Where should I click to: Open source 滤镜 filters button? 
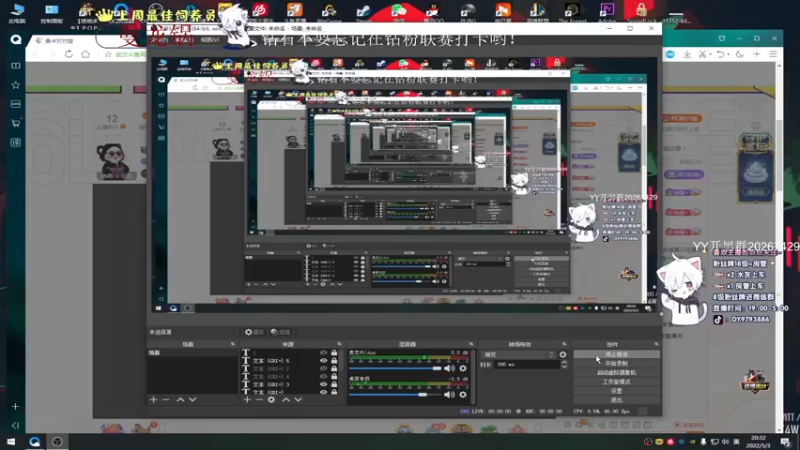pos(280,332)
